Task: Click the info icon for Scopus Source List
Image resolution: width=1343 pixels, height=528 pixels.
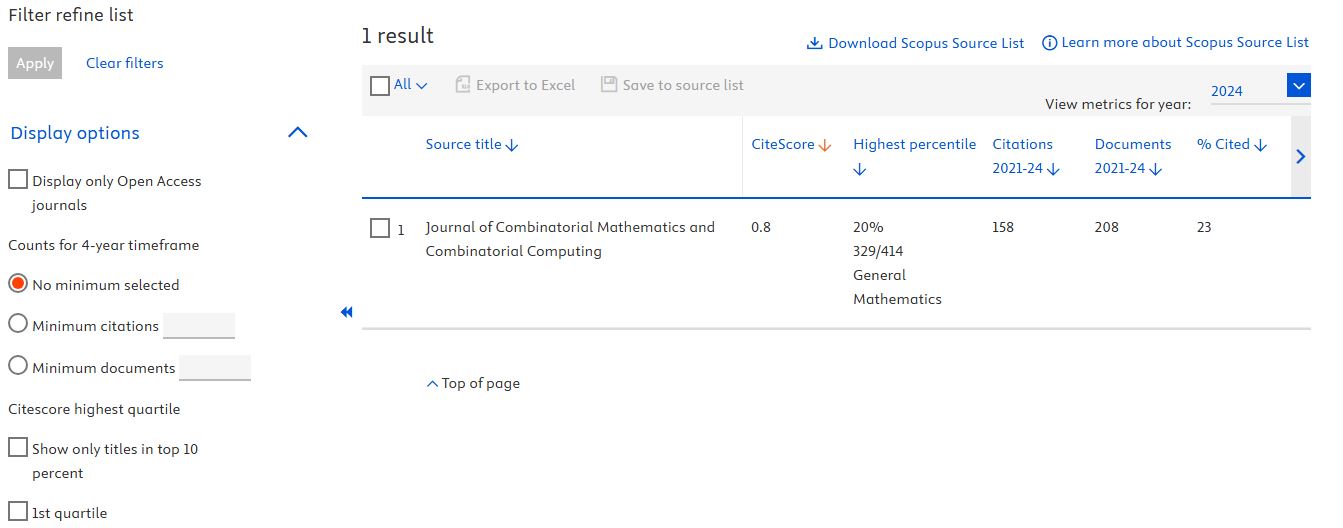Action: coord(1049,43)
